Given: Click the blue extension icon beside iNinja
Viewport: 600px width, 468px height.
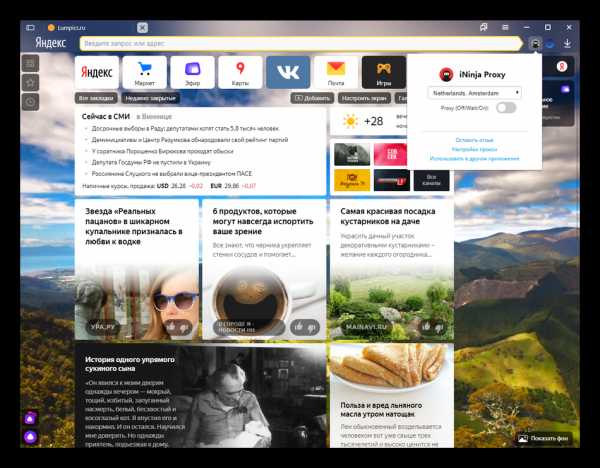Looking at the screenshot, I should [x=550, y=44].
